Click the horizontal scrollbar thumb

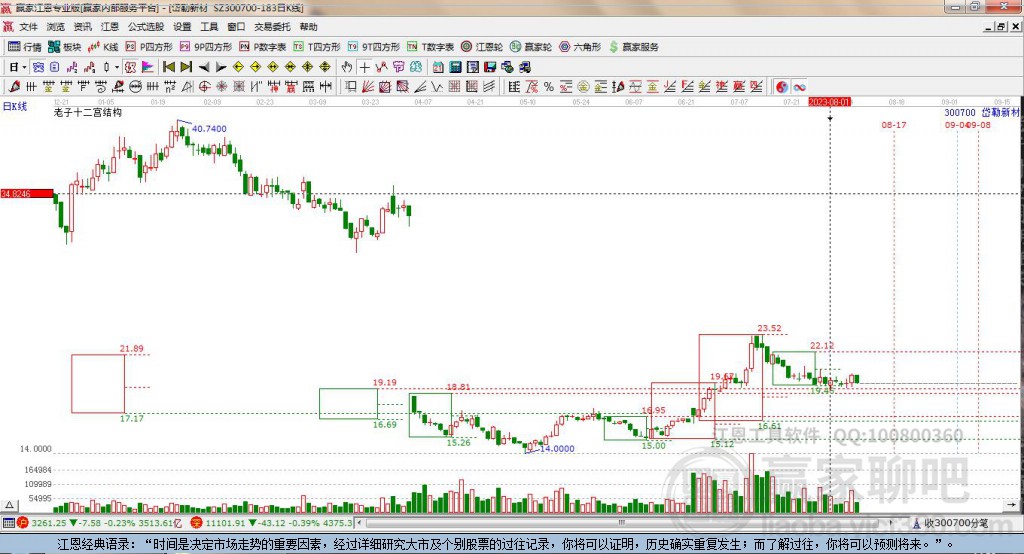tap(620, 523)
